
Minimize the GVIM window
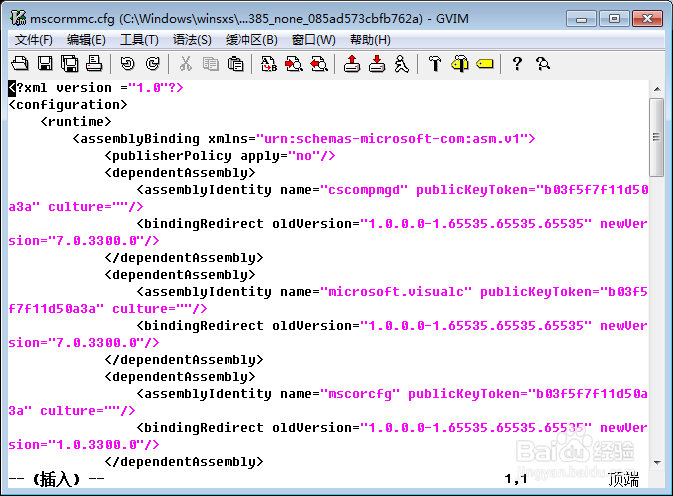pyautogui.click(x=581, y=19)
